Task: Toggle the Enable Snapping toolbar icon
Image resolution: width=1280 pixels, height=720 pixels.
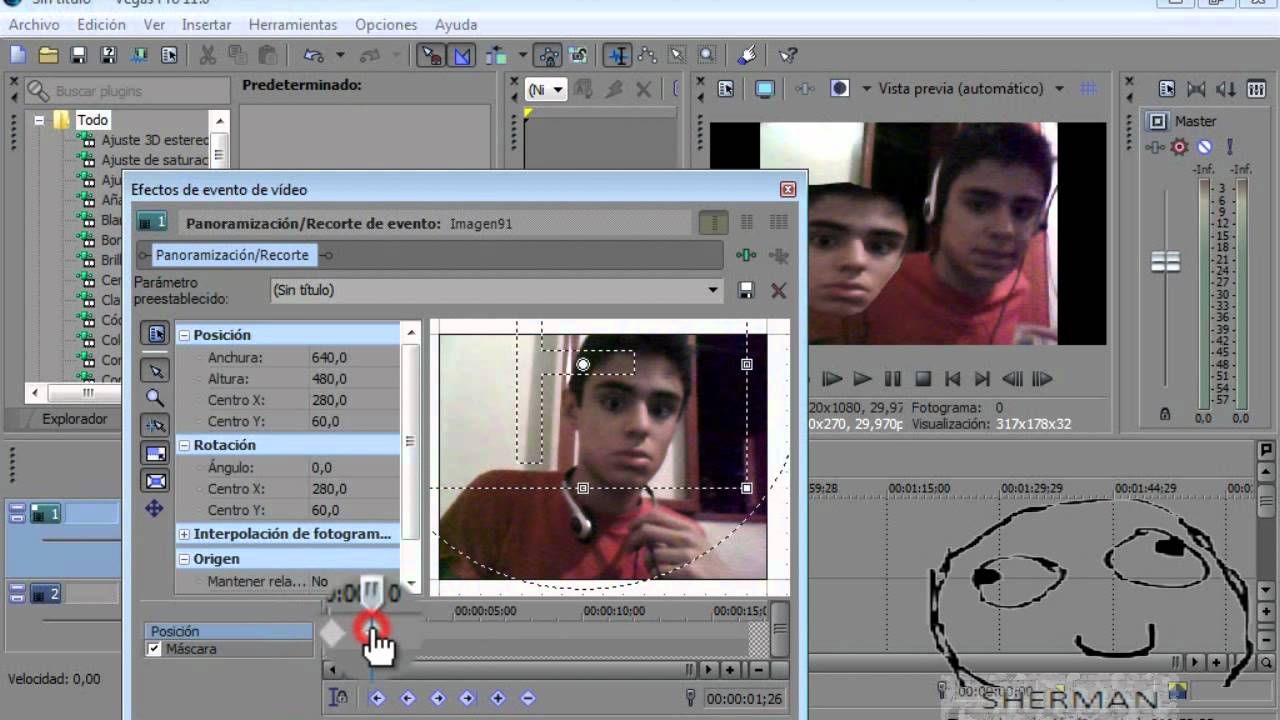Action: pos(431,56)
